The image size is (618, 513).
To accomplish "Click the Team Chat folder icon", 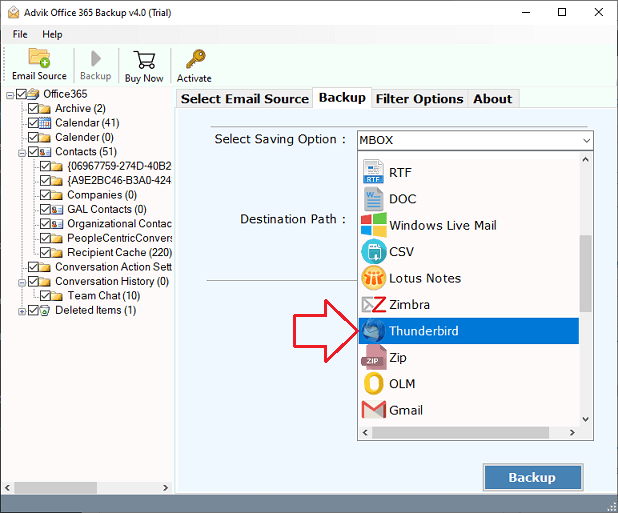I will pos(57,296).
